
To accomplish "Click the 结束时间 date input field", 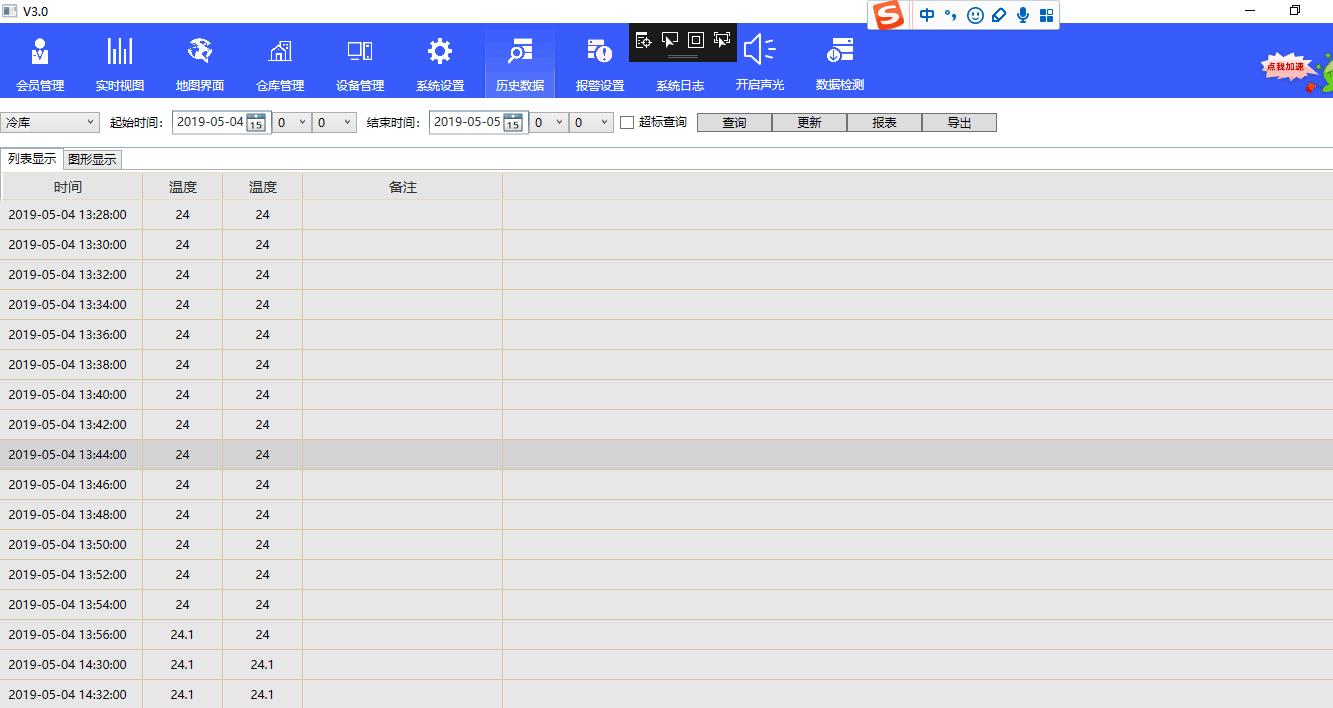I will click(x=466, y=122).
